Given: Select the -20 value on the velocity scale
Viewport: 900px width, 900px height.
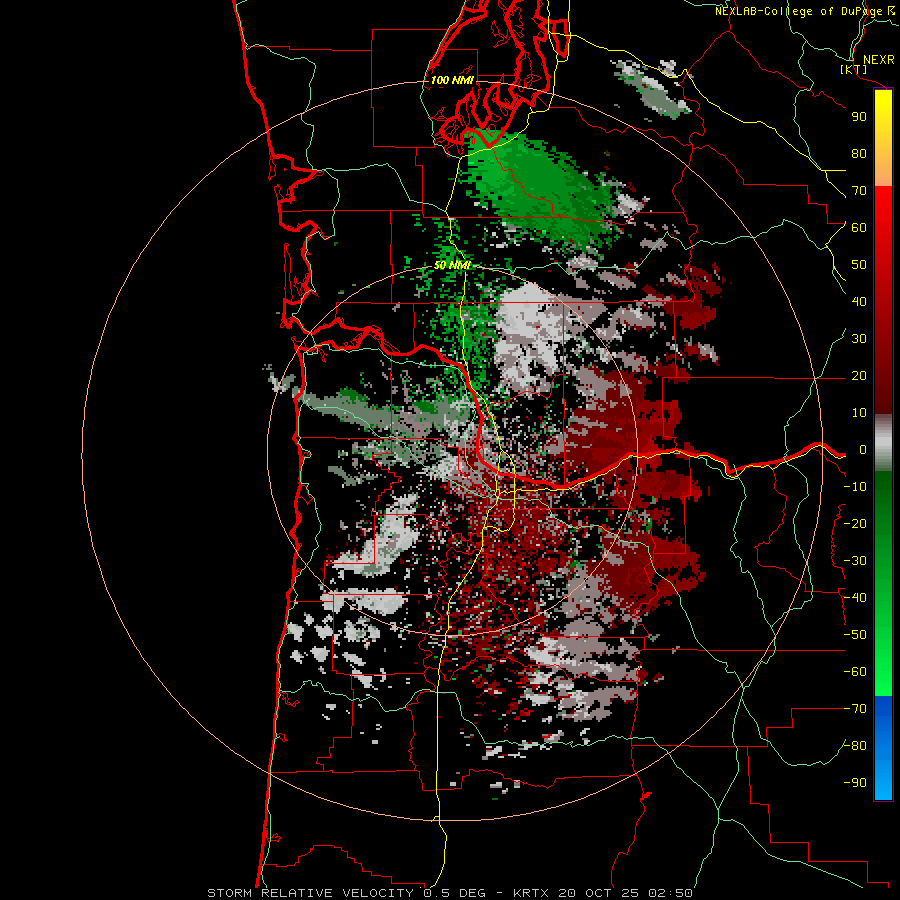Looking at the screenshot, I should [855, 523].
